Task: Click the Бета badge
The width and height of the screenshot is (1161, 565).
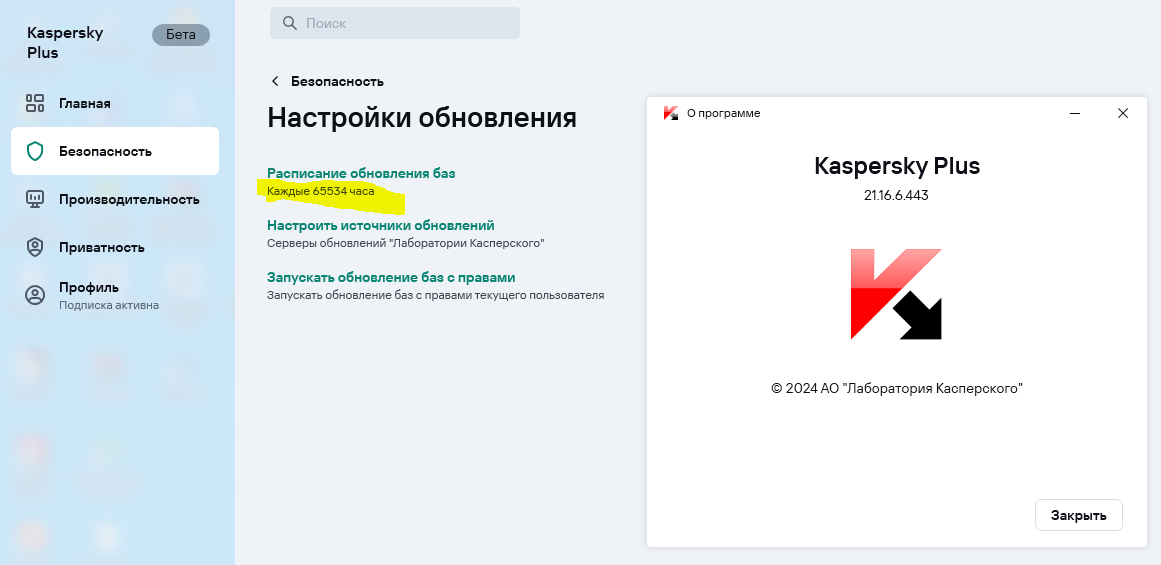Action: point(181,35)
